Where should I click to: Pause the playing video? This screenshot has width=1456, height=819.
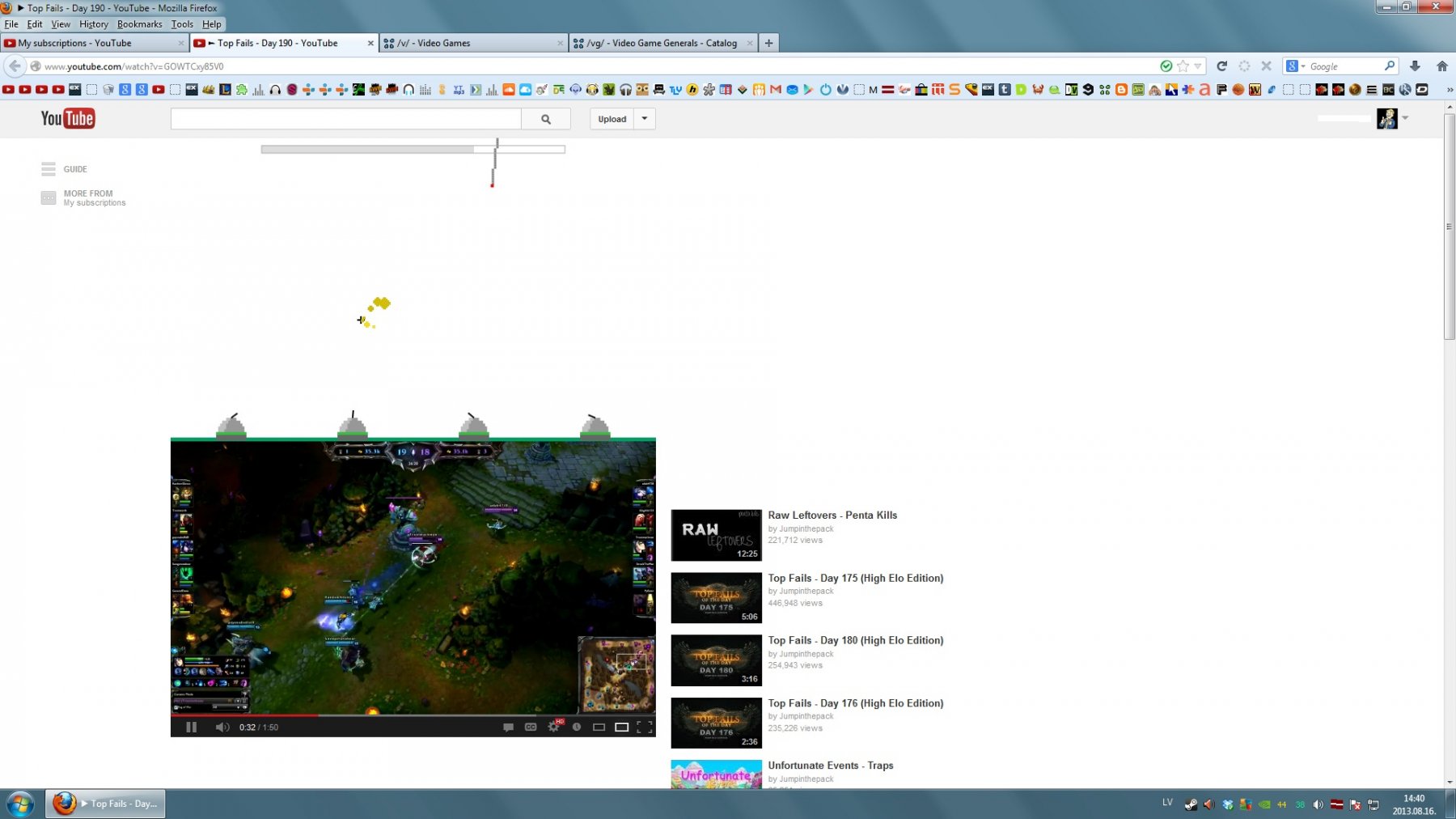(x=192, y=727)
